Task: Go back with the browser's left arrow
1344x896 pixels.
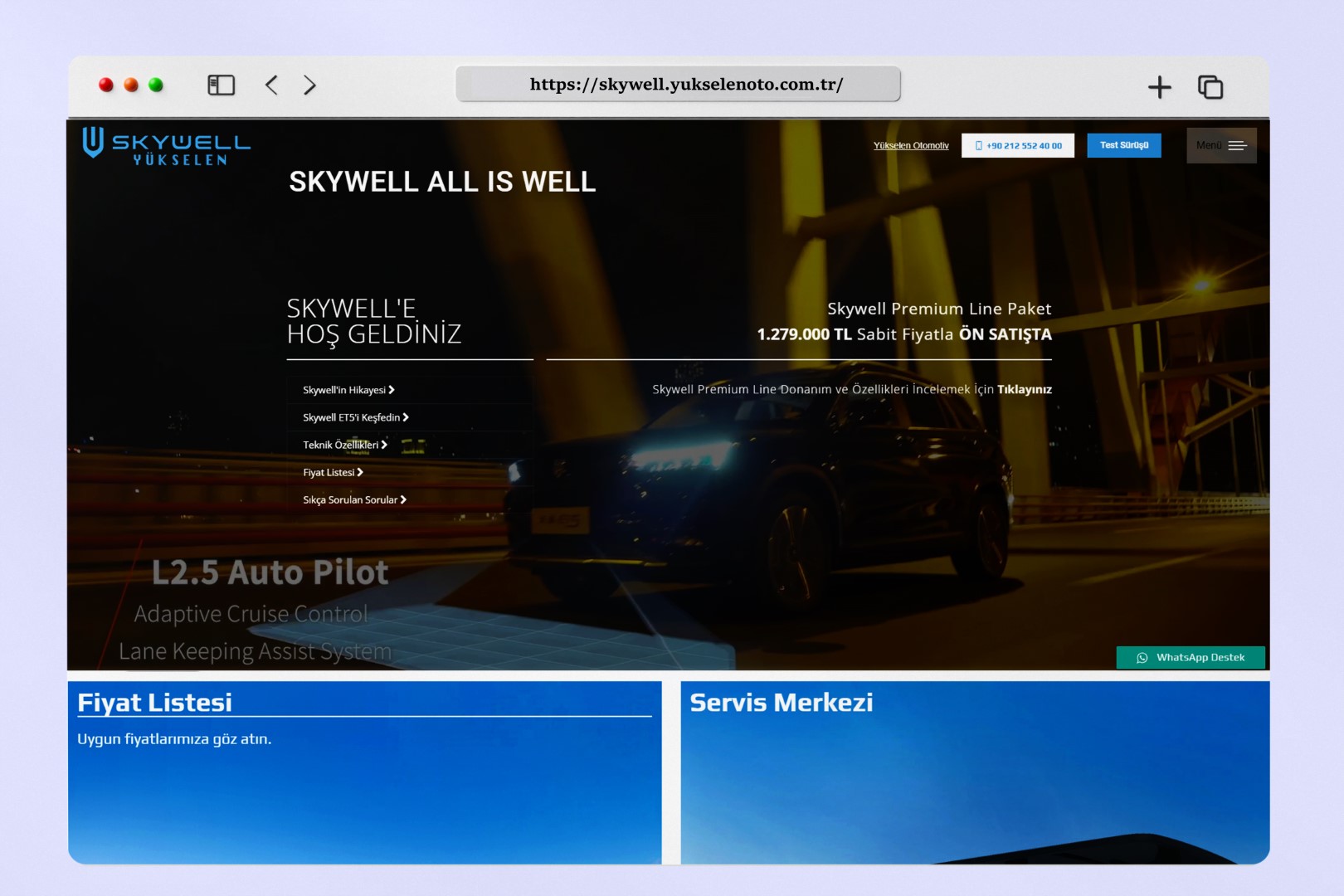Action: coord(271,85)
